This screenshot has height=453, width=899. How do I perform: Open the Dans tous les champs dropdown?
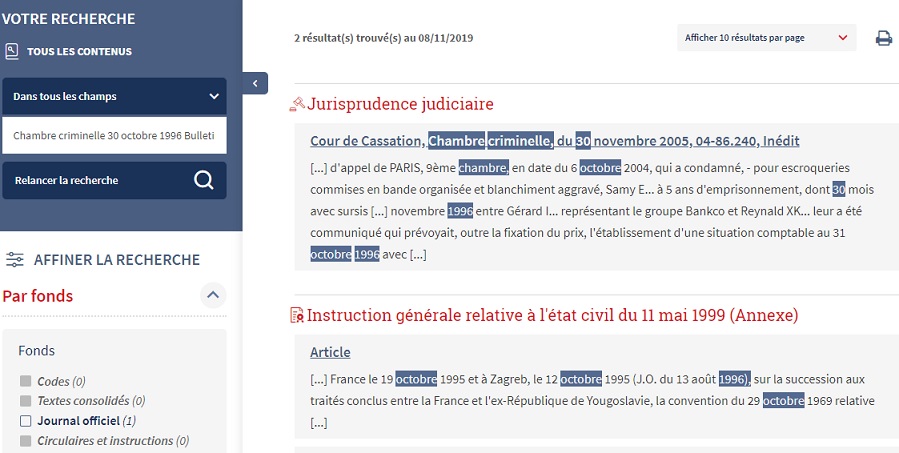click(114, 96)
